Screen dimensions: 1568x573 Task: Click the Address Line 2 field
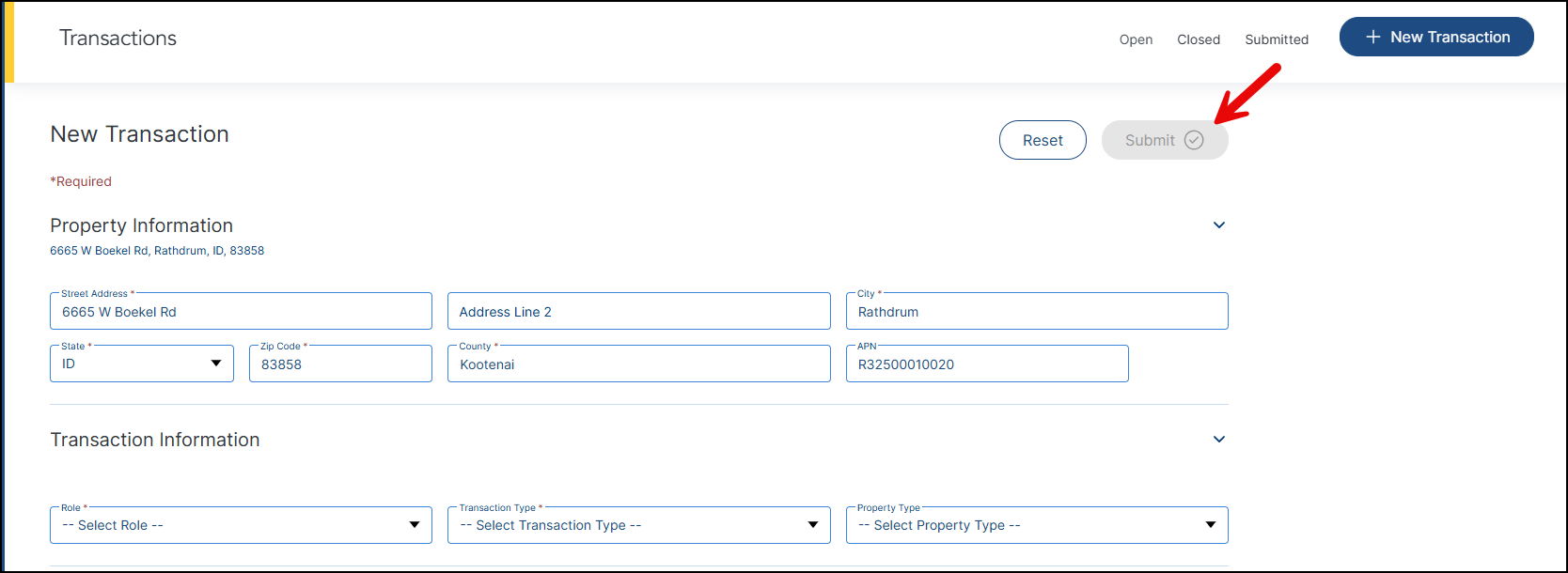[639, 311]
